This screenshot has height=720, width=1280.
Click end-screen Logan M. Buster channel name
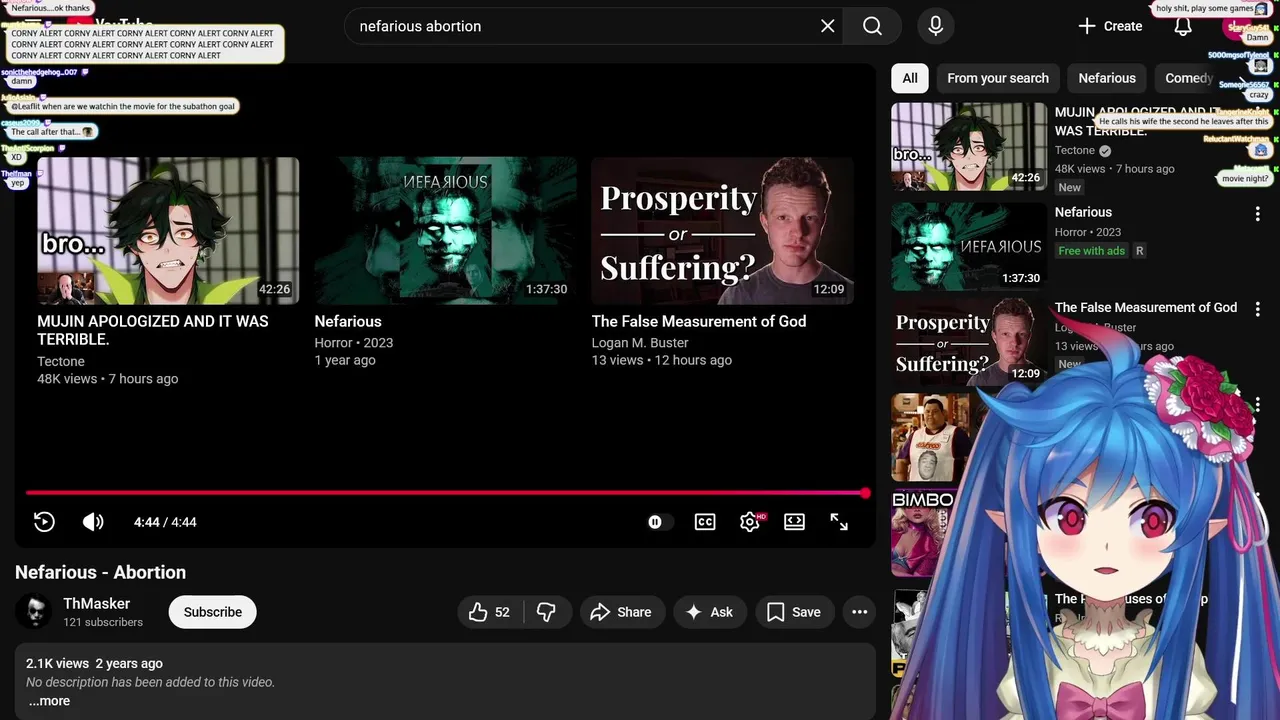[640, 343]
